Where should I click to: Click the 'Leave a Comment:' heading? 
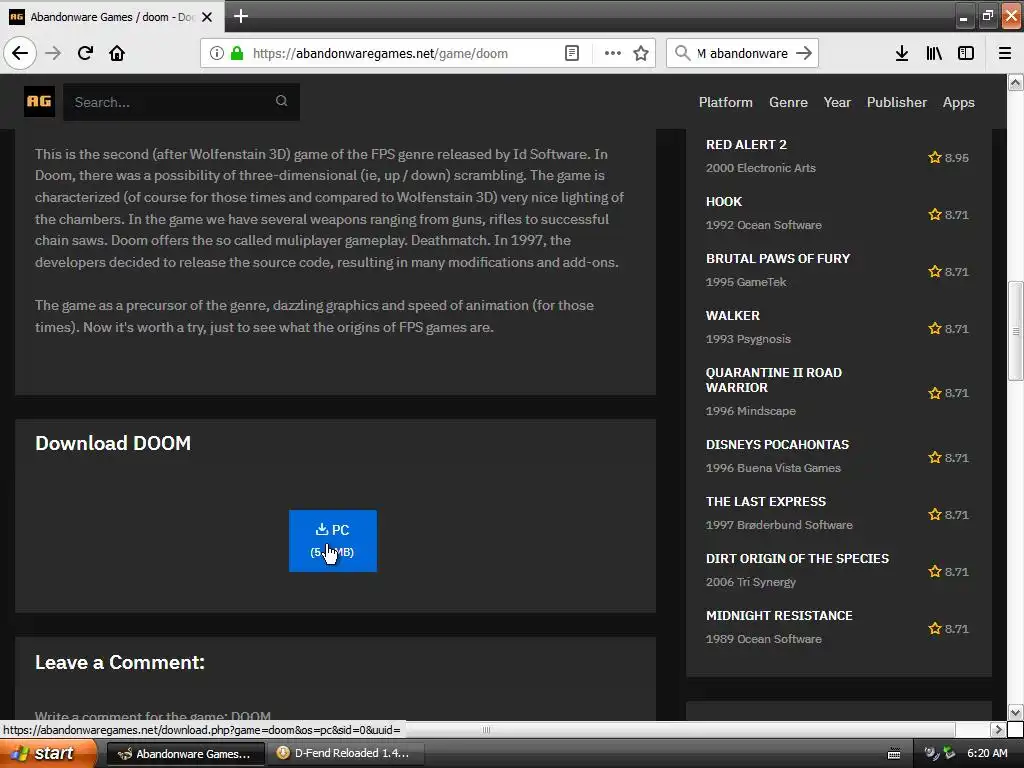[120, 662]
